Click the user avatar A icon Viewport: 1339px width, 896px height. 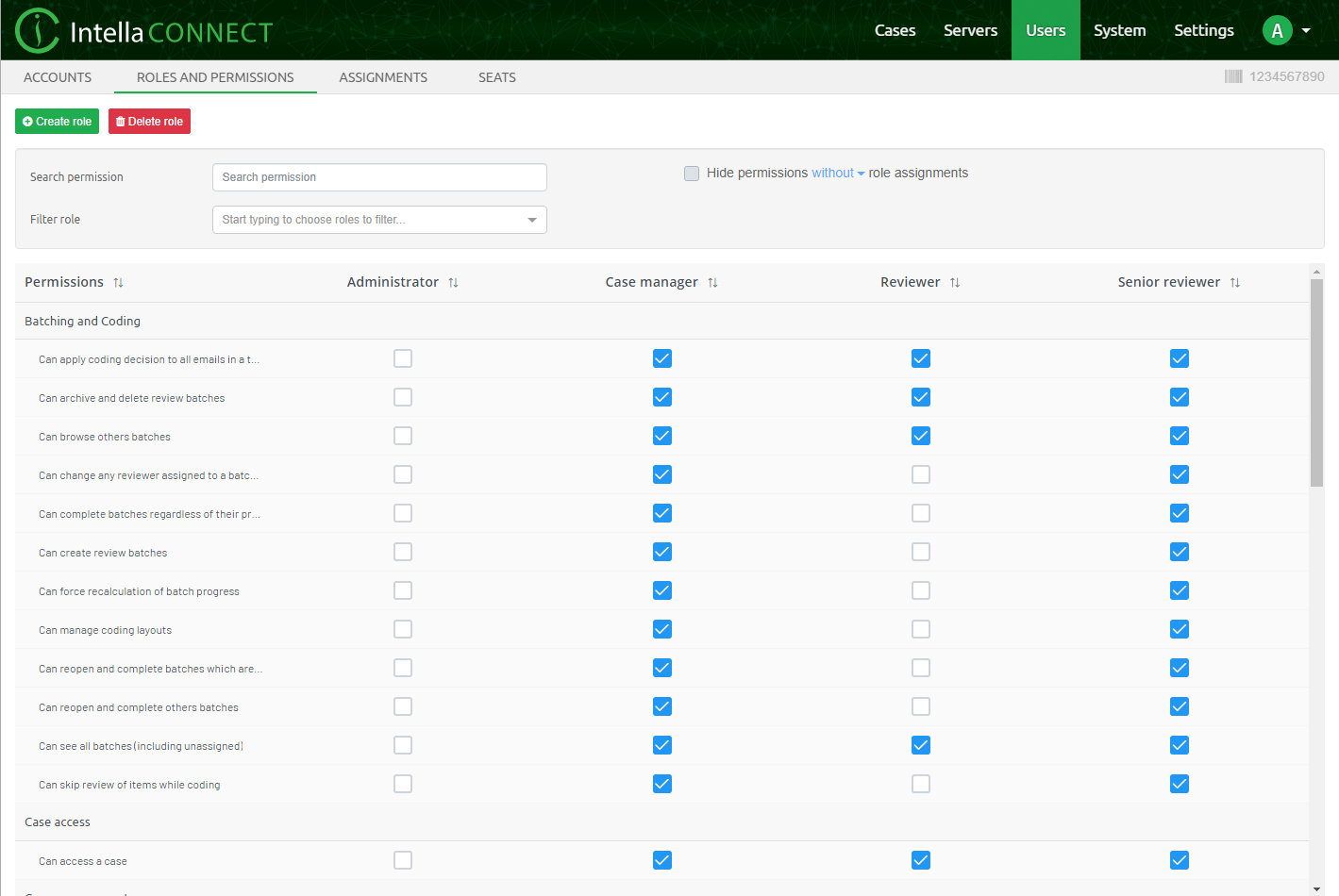tap(1277, 30)
